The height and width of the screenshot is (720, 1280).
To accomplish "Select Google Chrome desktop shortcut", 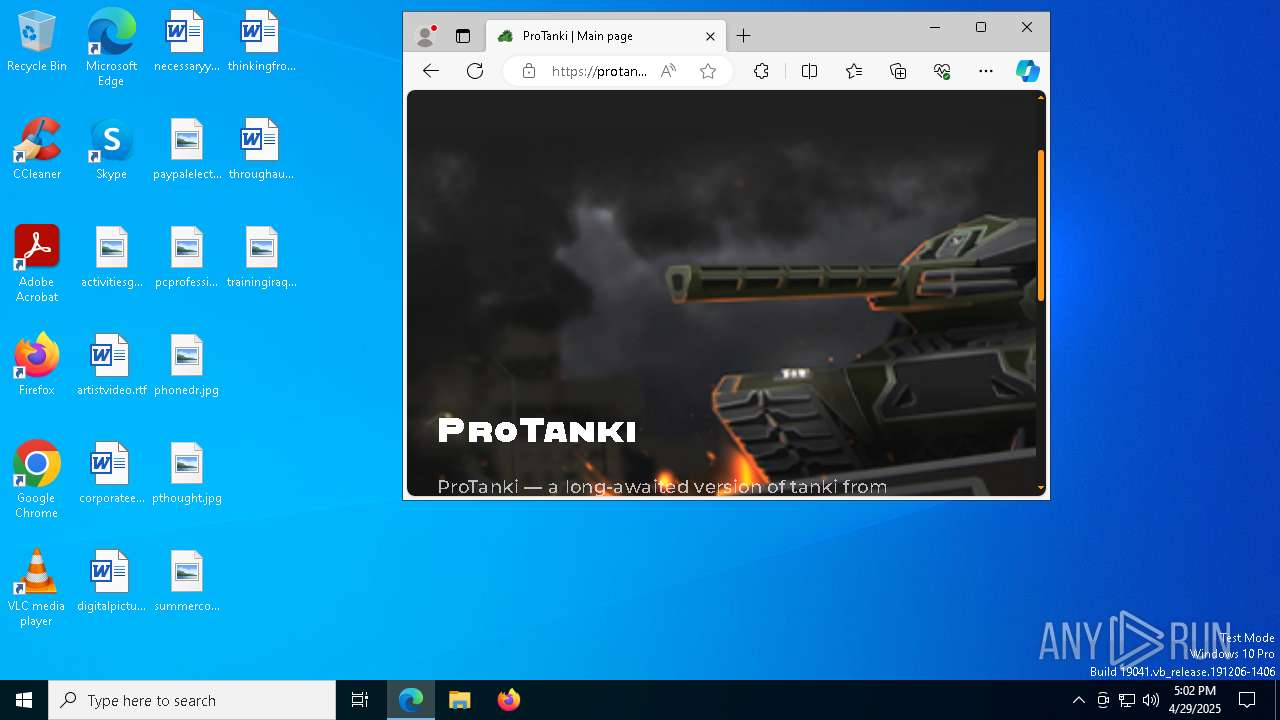I will pos(37,480).
